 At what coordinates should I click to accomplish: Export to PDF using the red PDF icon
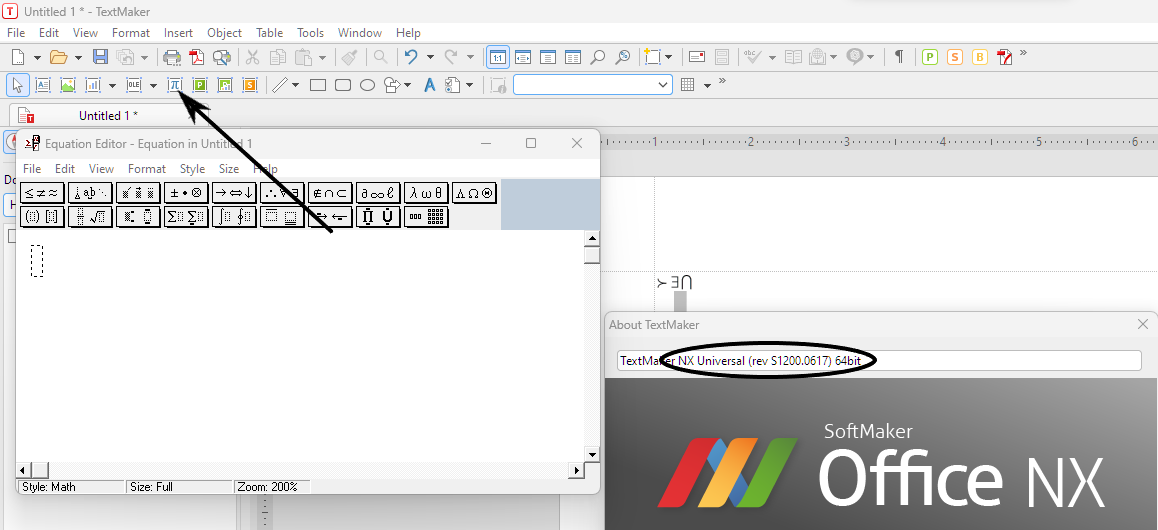coord(196,57)
